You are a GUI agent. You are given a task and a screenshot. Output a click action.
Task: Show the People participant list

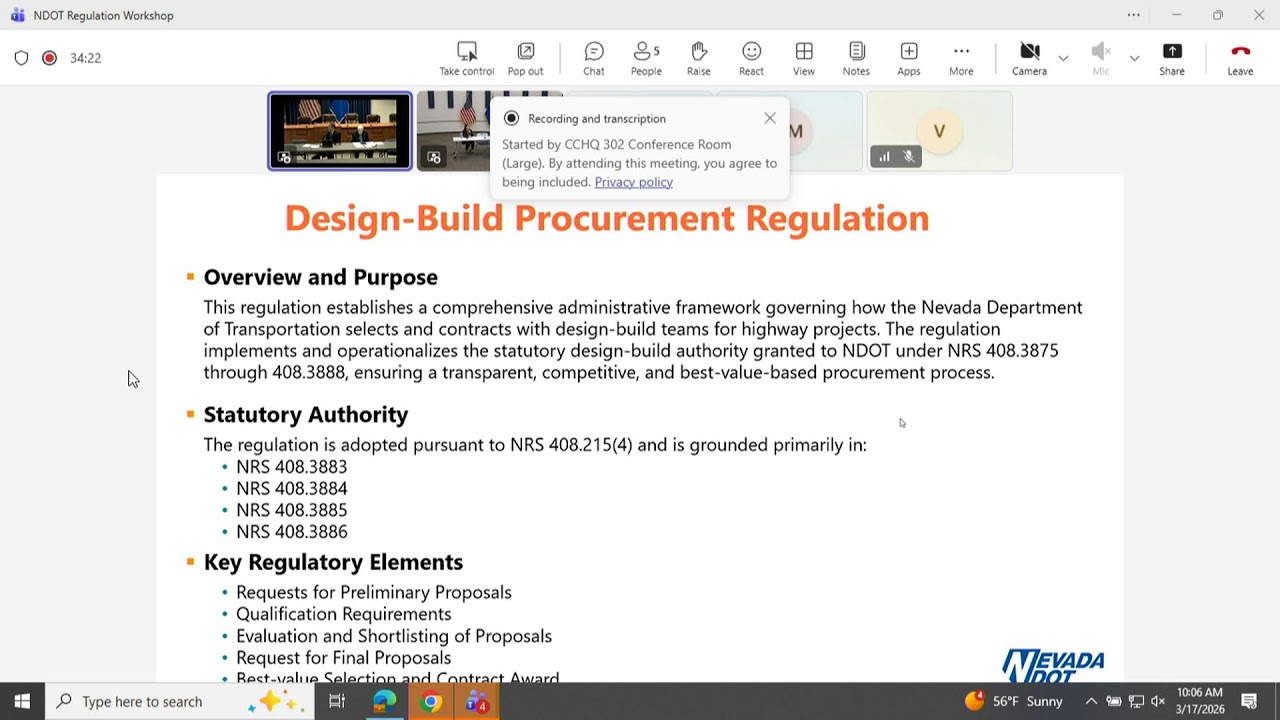click(646, 59)
